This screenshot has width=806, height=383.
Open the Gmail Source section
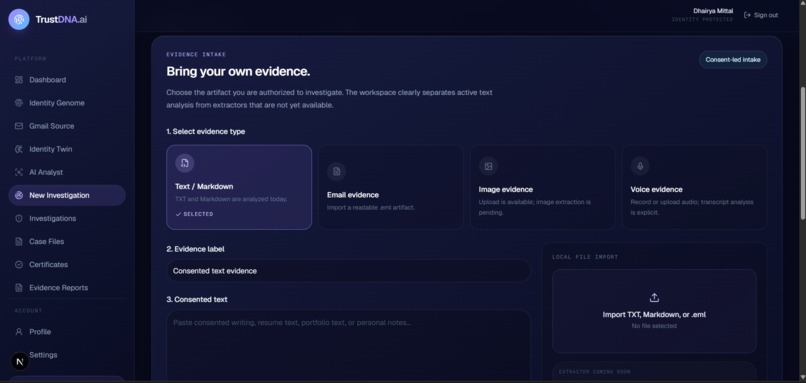(67, 126)
